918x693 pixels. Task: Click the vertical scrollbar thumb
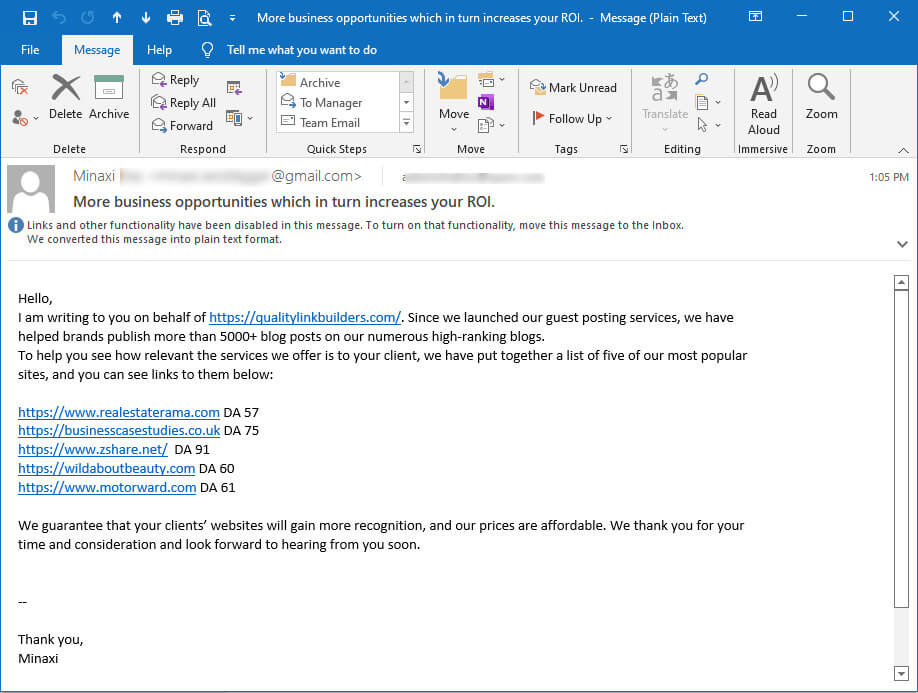[901, 449]
